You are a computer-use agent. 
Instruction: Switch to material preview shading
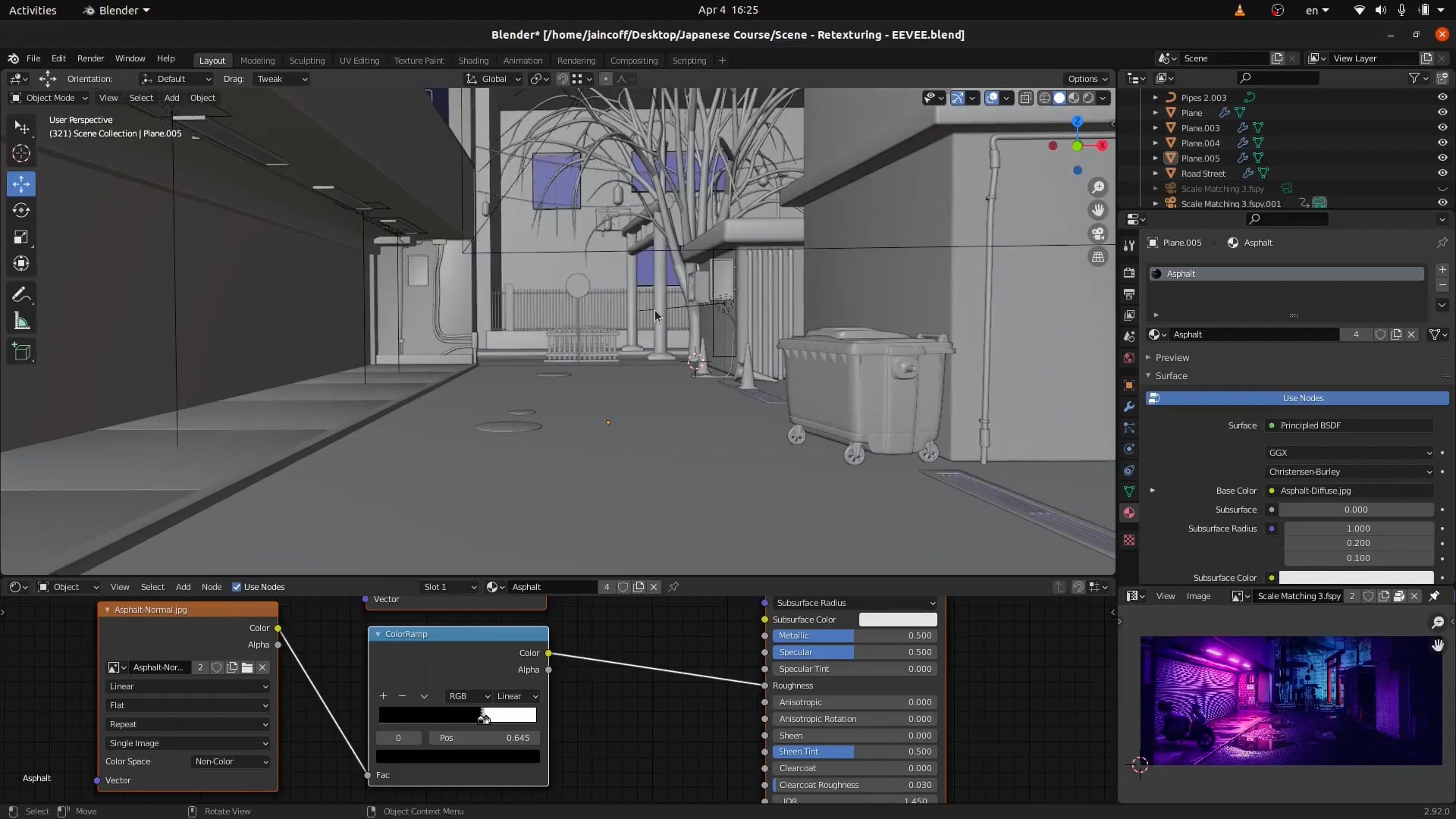click(x=1074, y=98)
